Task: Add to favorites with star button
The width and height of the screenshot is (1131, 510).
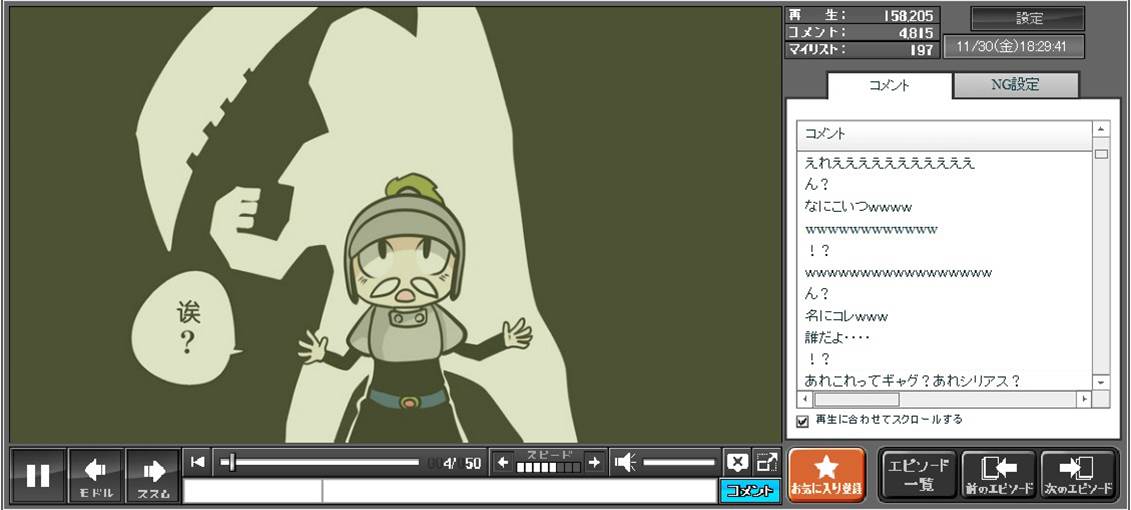Action: [x=826, y=475]
